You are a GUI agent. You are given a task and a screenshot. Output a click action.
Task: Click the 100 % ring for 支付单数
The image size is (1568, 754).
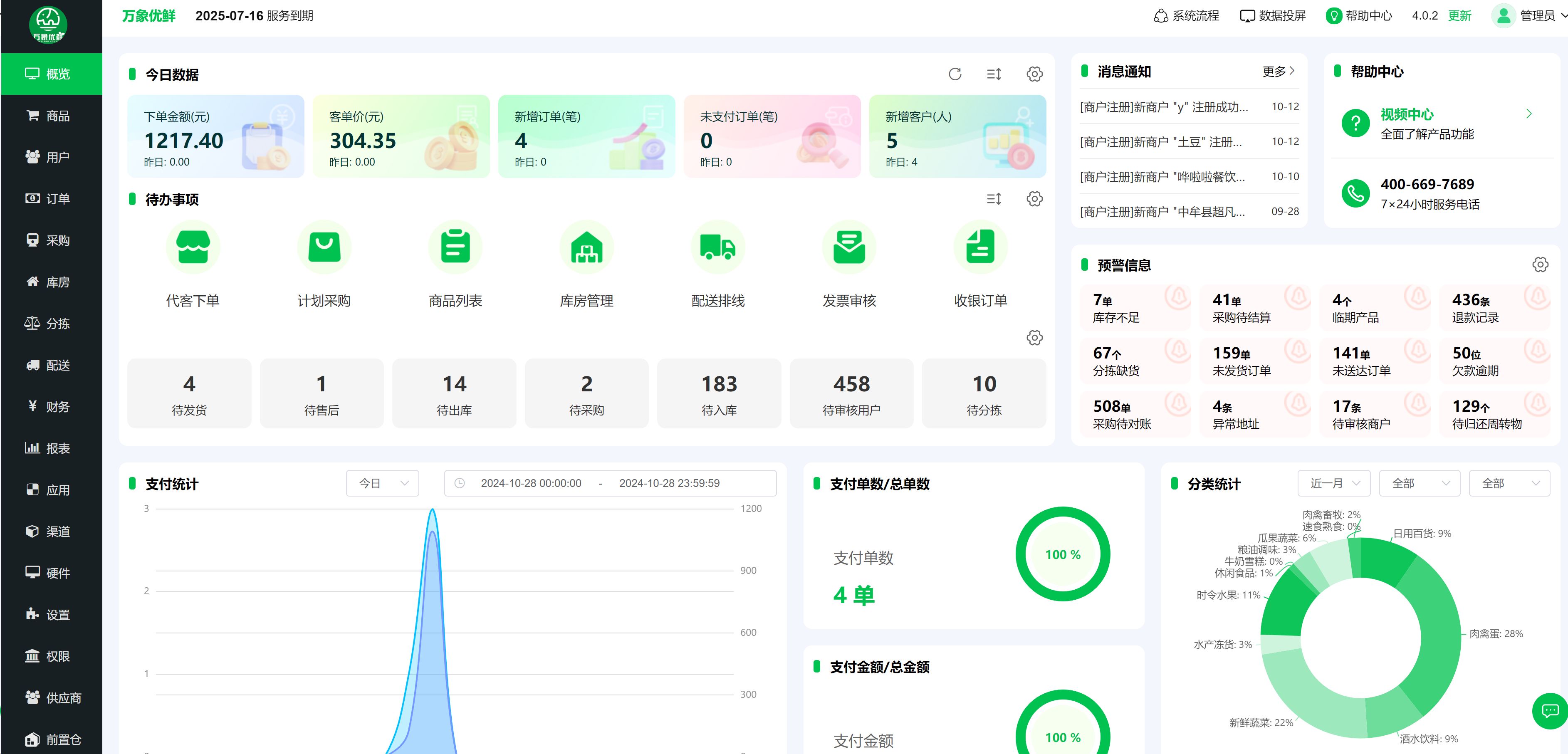[x=1062, y=554]
